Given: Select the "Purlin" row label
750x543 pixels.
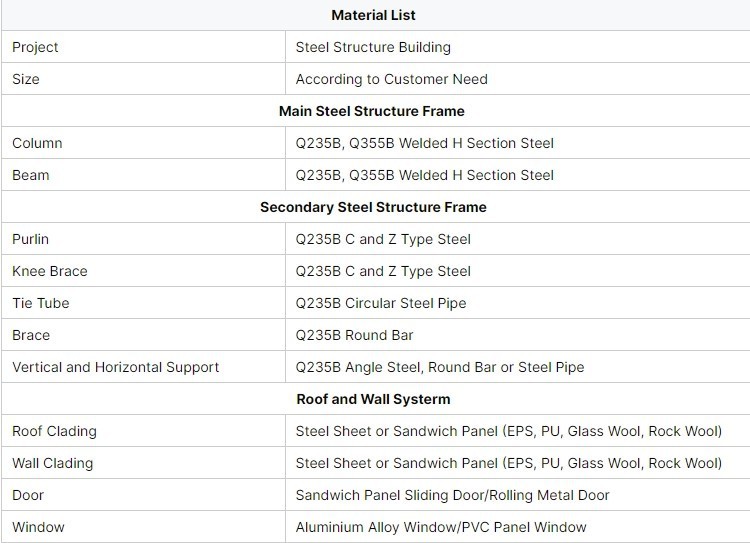Looking at the screenshot, I should click(x=31, y=239).
